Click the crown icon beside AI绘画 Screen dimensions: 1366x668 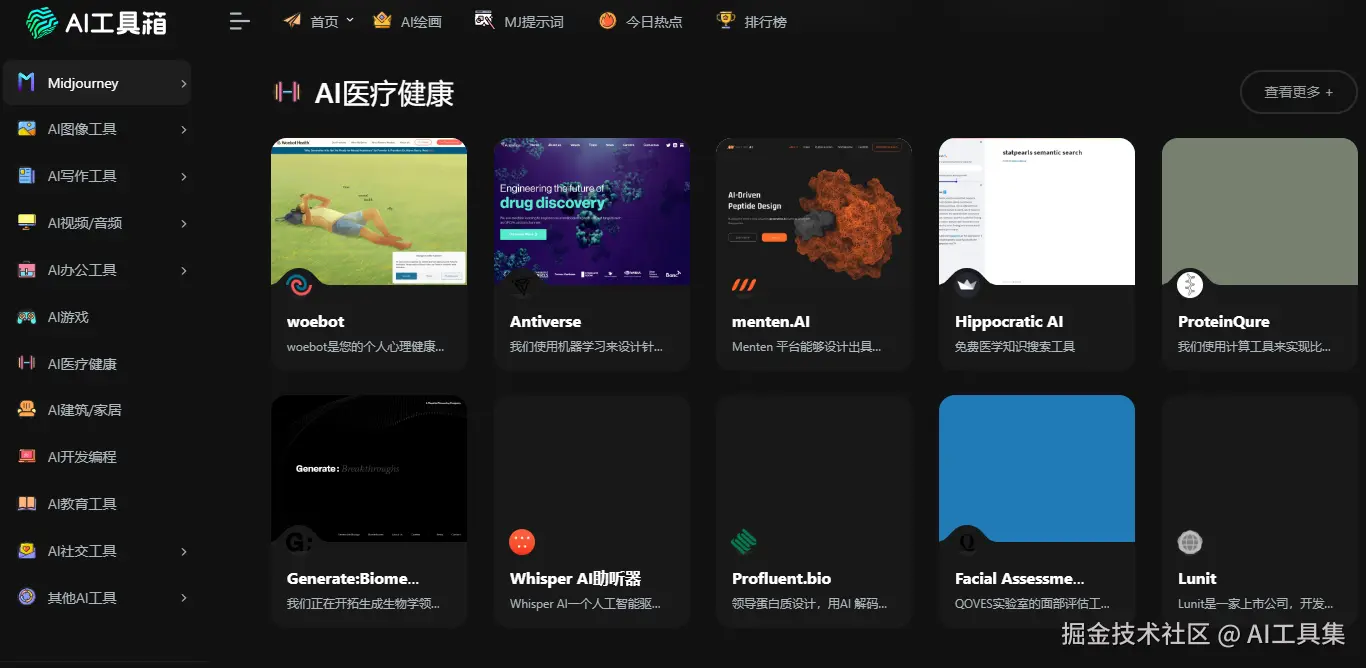[x=382, y=20]
